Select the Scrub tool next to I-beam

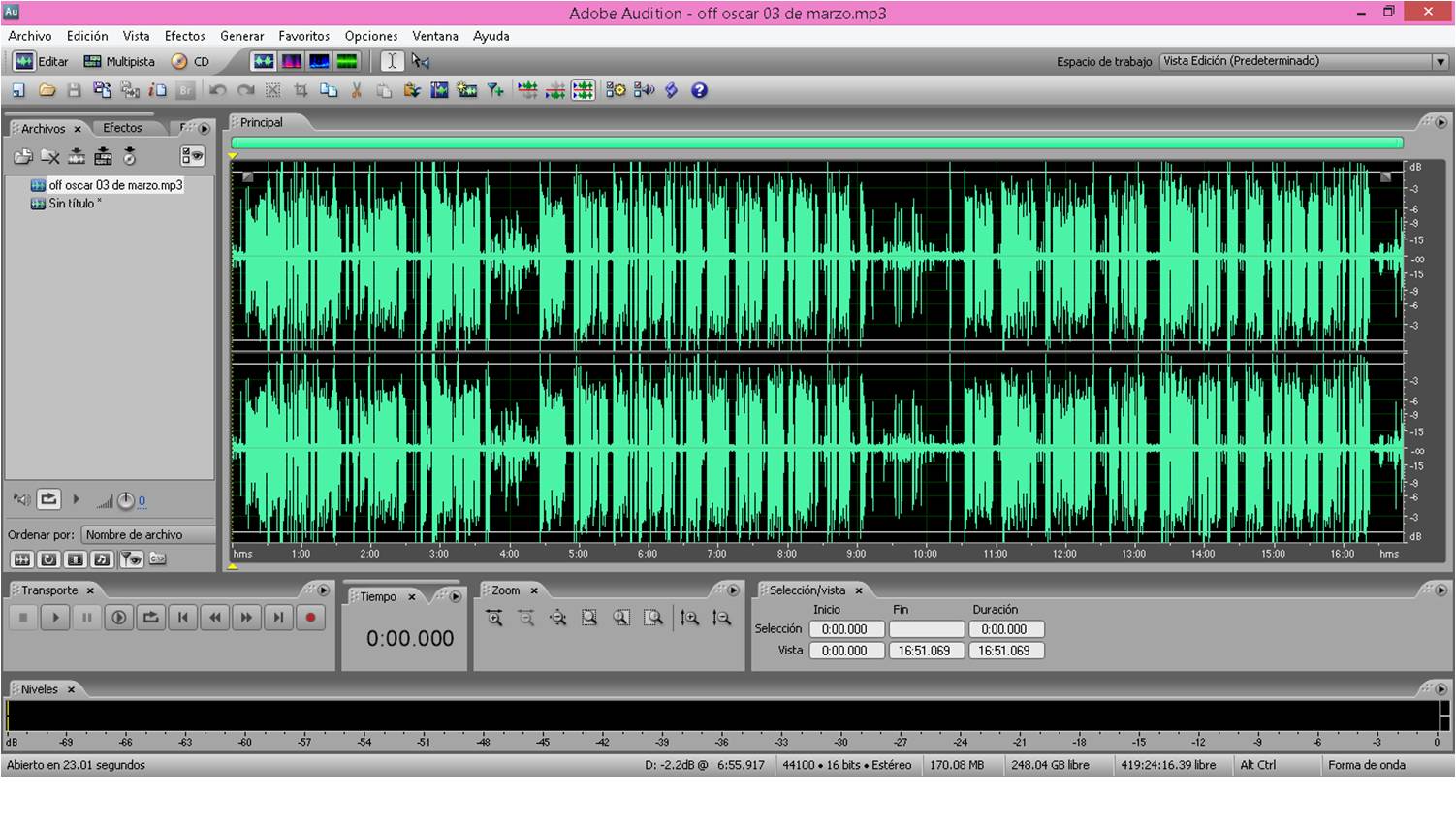click(420, 61)
